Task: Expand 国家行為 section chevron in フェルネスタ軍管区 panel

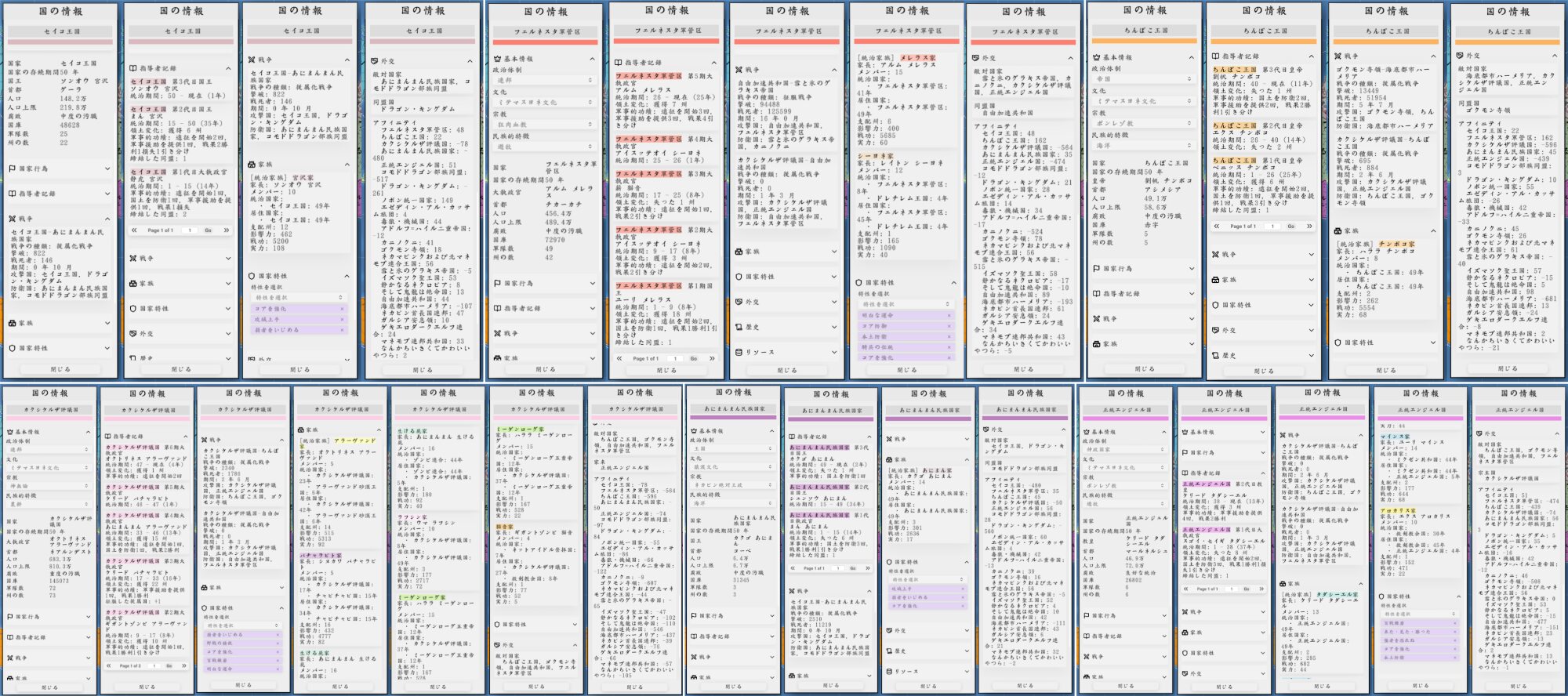Action: 593,284
